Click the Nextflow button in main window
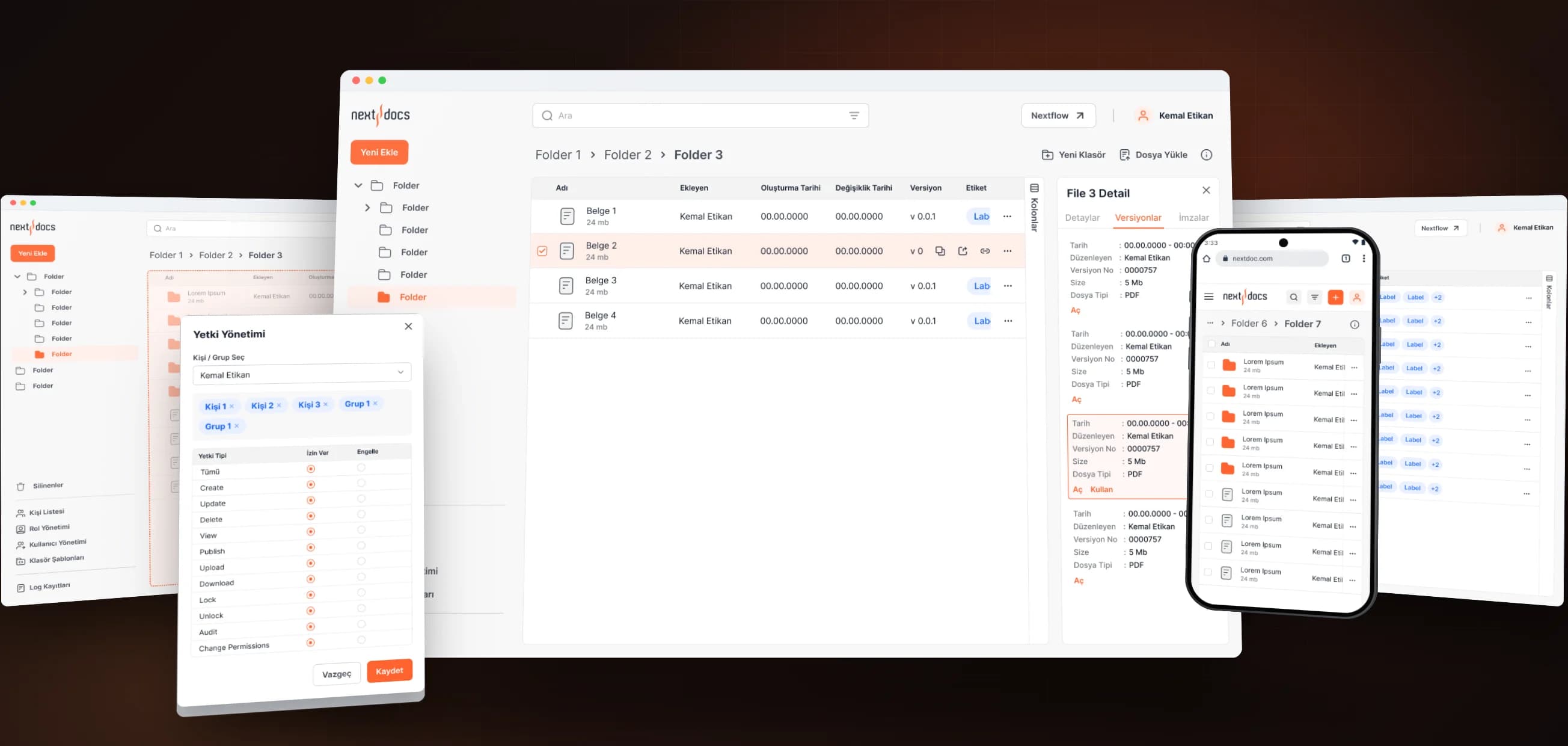Screen dimensions: 1568x746 (x=1058, y=116)
